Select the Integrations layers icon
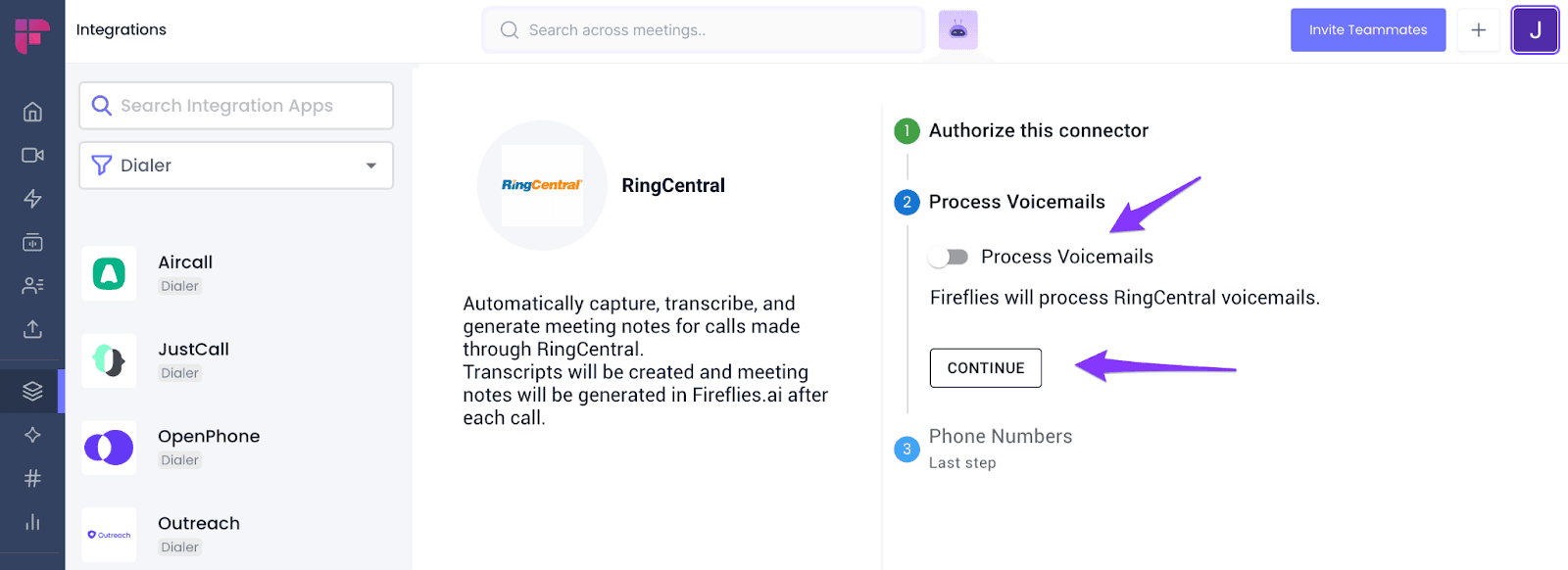 32,391
